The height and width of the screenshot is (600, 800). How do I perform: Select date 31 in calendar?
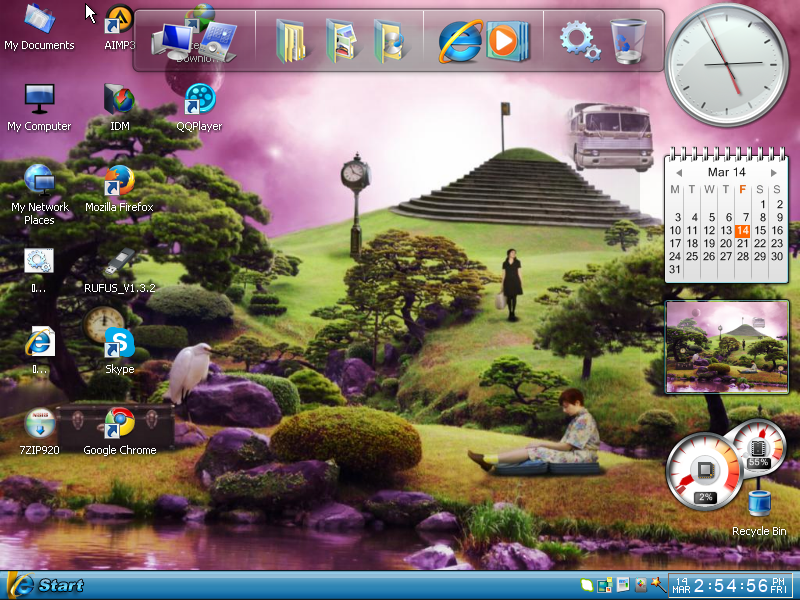(674, 269)
